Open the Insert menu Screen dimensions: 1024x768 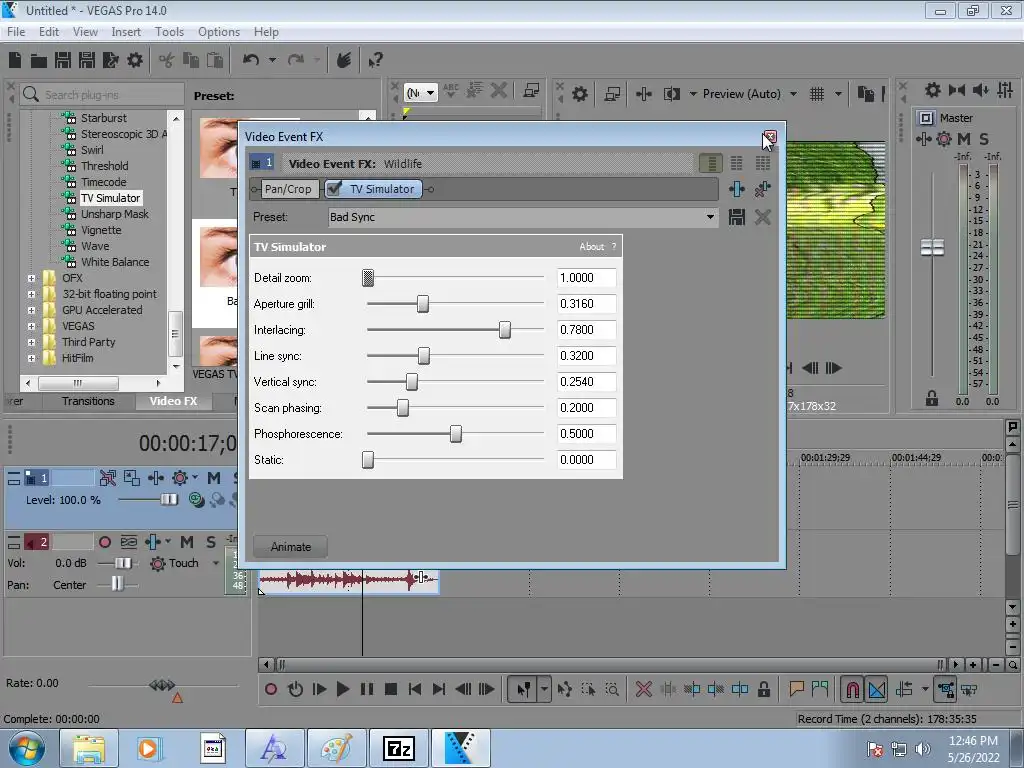tap(126, 31)
